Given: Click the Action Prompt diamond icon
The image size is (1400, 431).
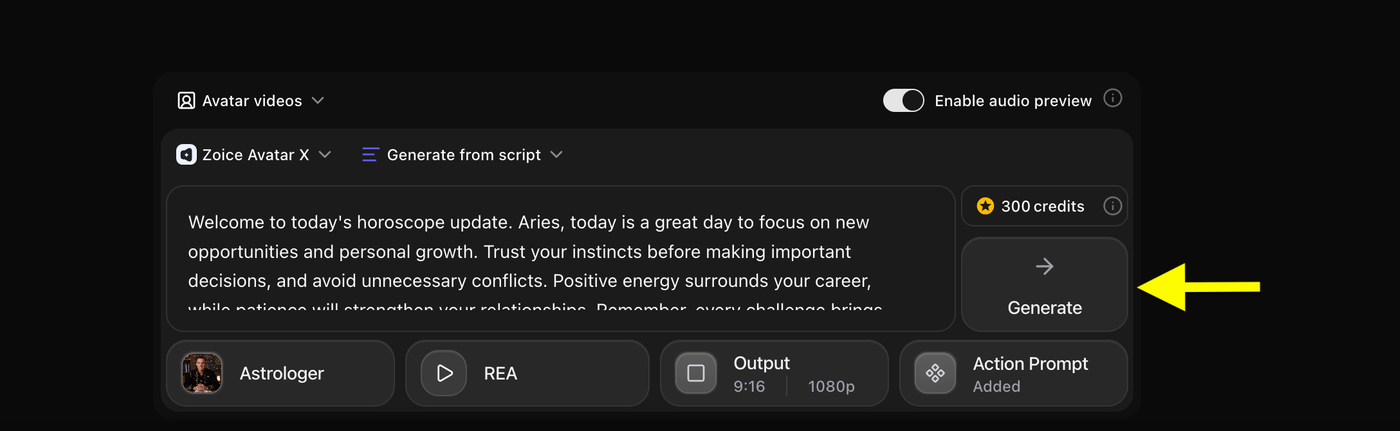Looking at the screenshot, I should (x=935, y=373).
